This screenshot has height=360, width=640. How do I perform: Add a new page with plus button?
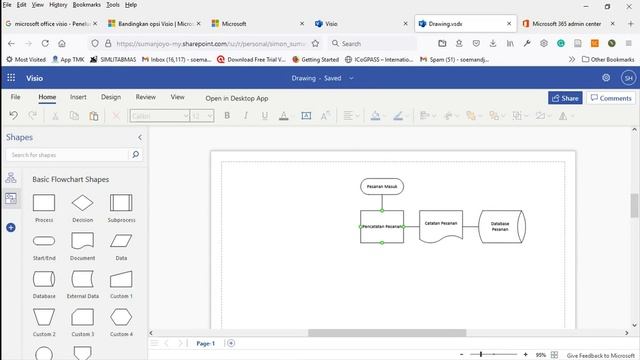coord(231,343)
